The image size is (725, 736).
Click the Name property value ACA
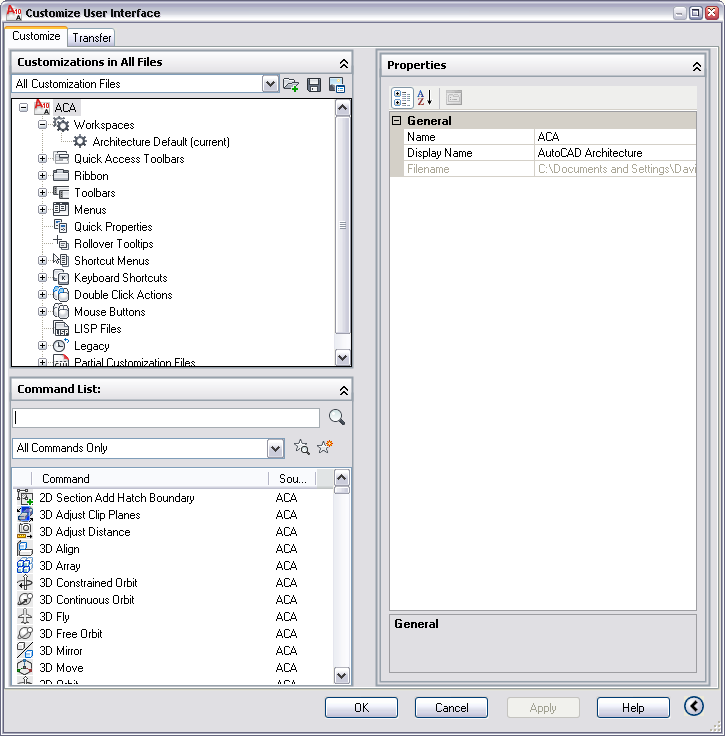[615, 137]
